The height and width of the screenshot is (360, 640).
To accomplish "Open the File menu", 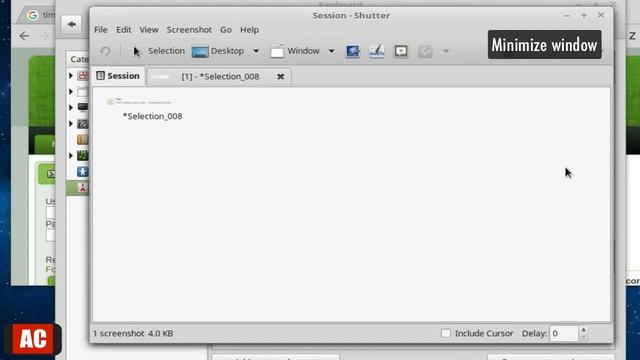I will click(101, 30).
